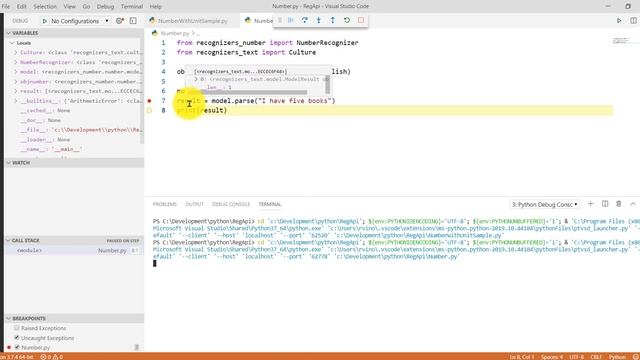Viewport: 640px width, 360px height.
Task: Restart the debug session
Action: point(347,20)
